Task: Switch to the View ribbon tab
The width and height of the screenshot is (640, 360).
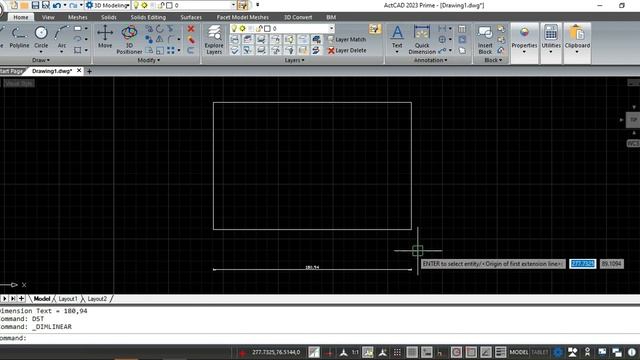Action: (48, 17)
